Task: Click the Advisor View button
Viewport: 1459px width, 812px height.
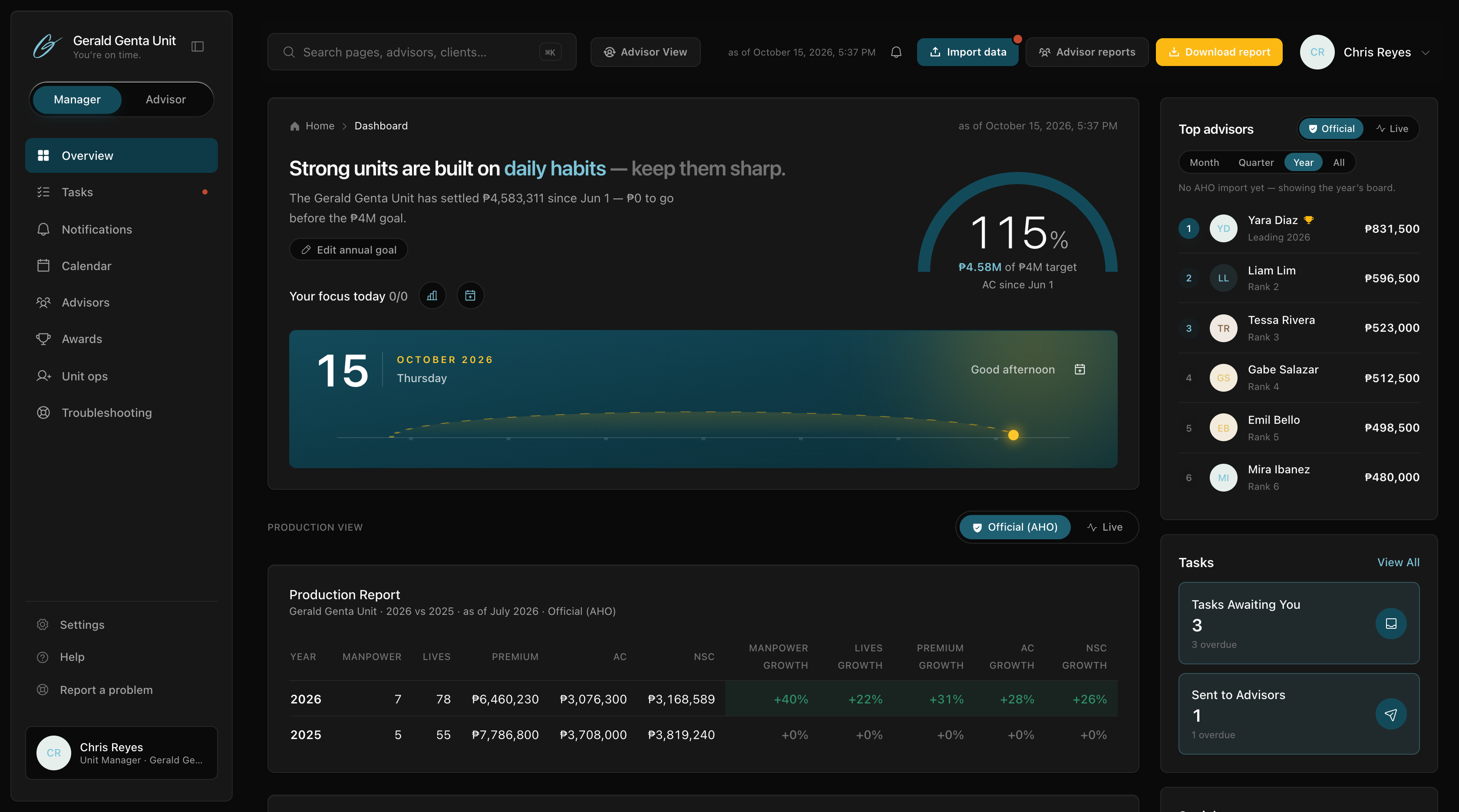Action: (645, 52)
